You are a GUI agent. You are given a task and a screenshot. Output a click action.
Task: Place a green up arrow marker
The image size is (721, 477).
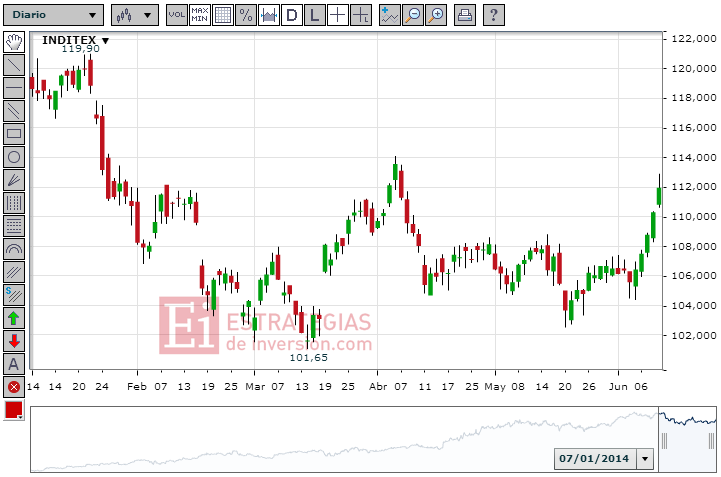pos(14,318)
